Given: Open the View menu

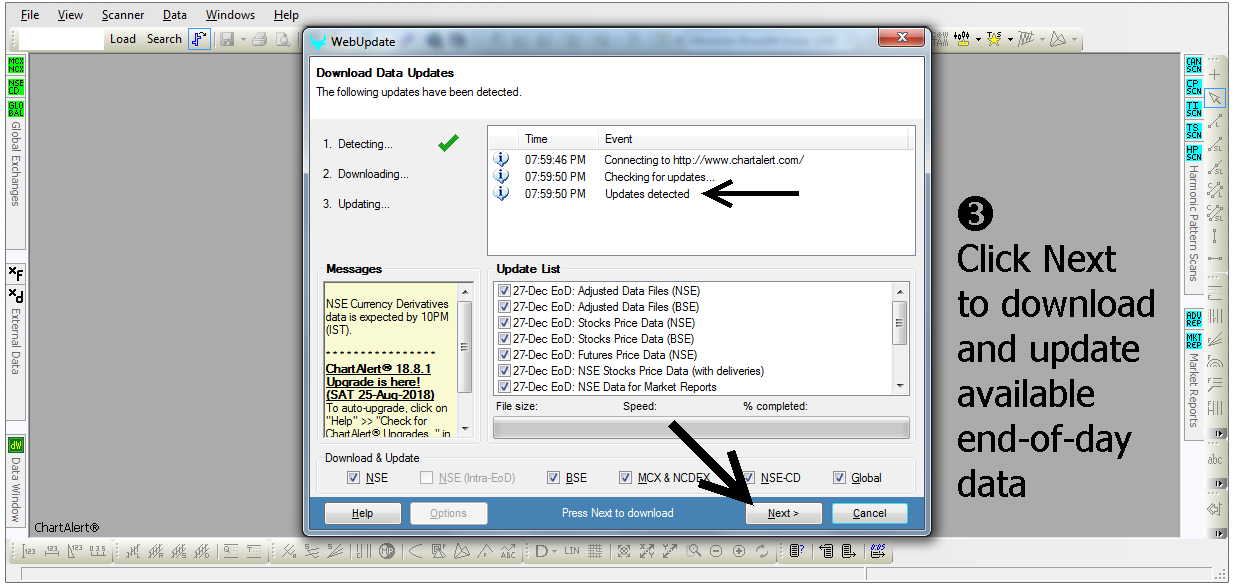Looking at the screenshot, I should point(70,15).
